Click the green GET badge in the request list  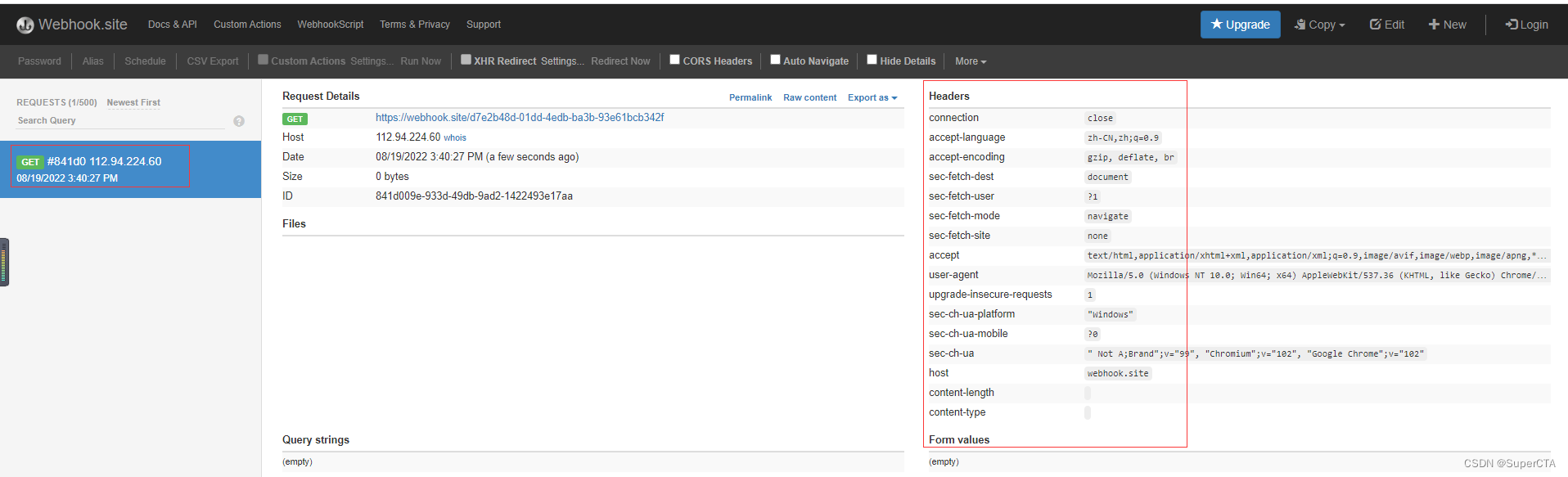30,162
